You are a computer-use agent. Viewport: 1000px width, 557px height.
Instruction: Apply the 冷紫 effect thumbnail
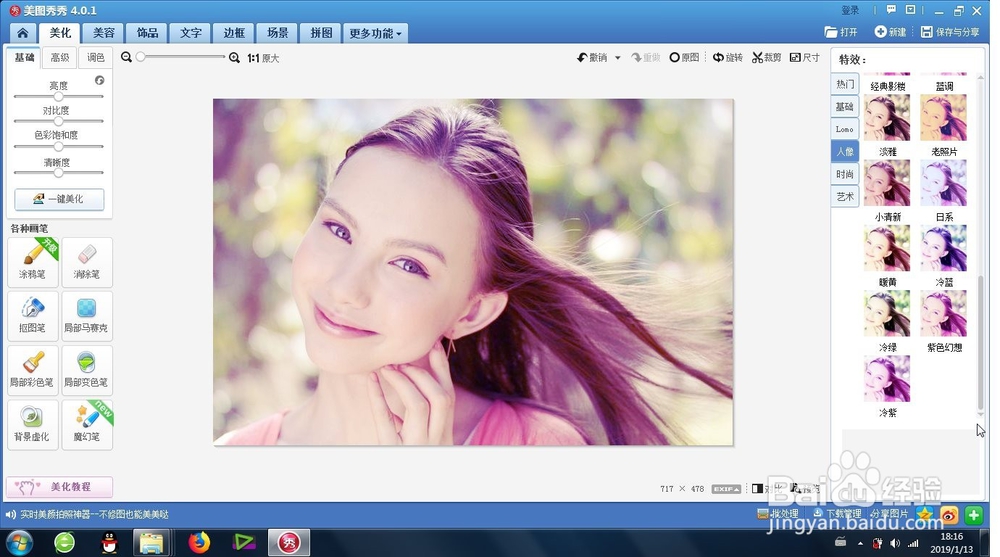coord(887,379)
